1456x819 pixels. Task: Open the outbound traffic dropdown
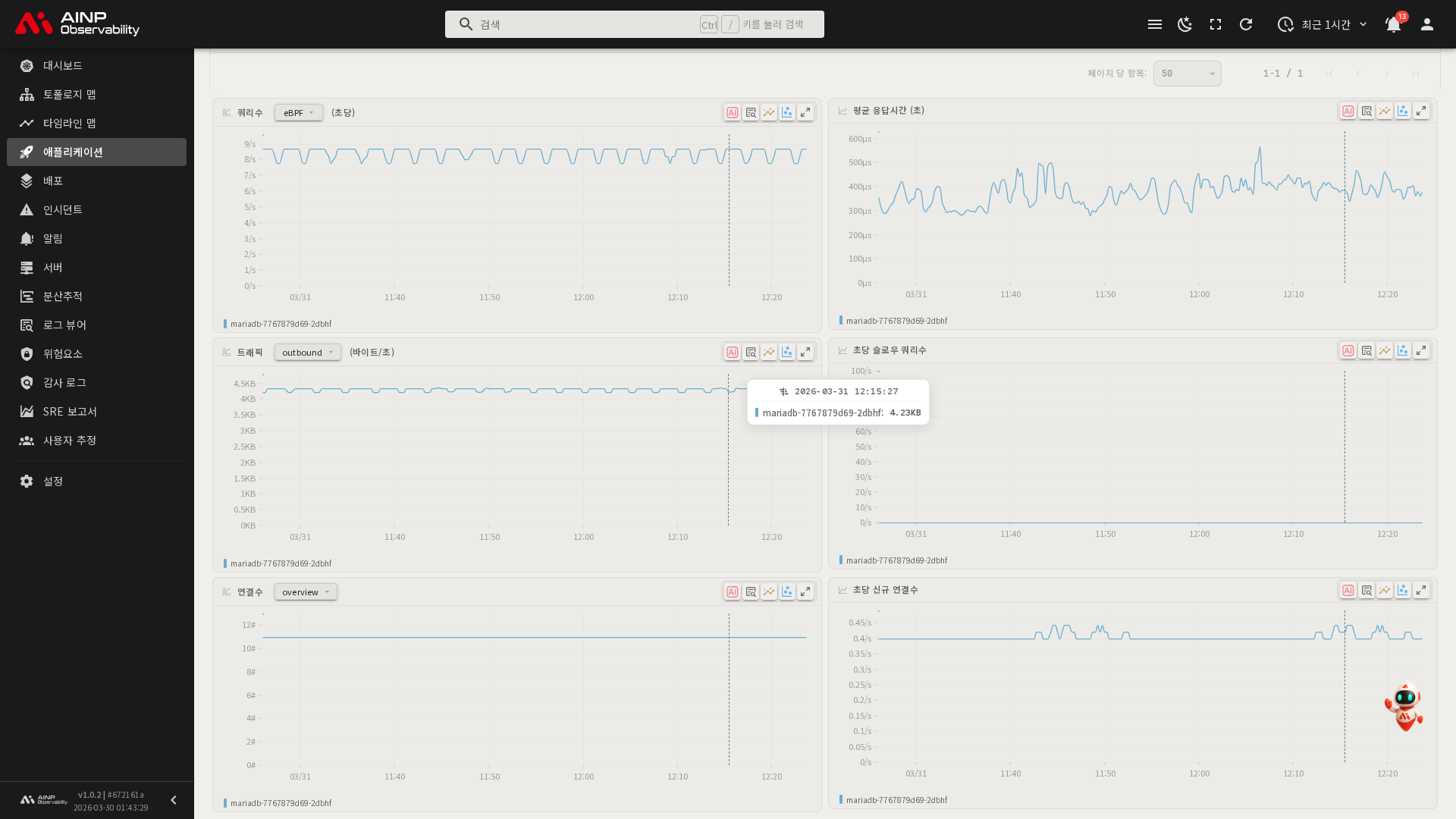click(x=307, y=352)
